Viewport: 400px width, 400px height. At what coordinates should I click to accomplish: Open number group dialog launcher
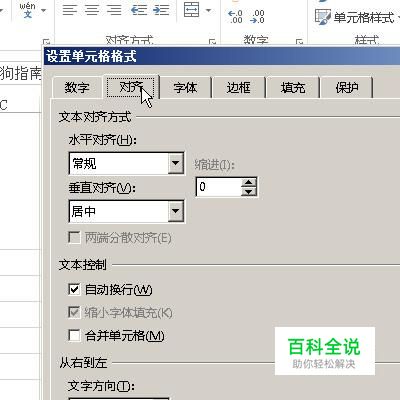pos(299,42)
